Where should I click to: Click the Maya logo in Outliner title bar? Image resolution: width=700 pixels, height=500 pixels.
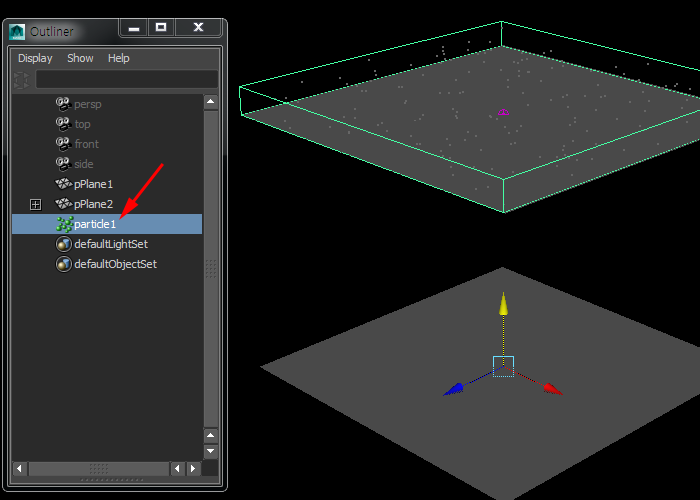coord(17,32)
